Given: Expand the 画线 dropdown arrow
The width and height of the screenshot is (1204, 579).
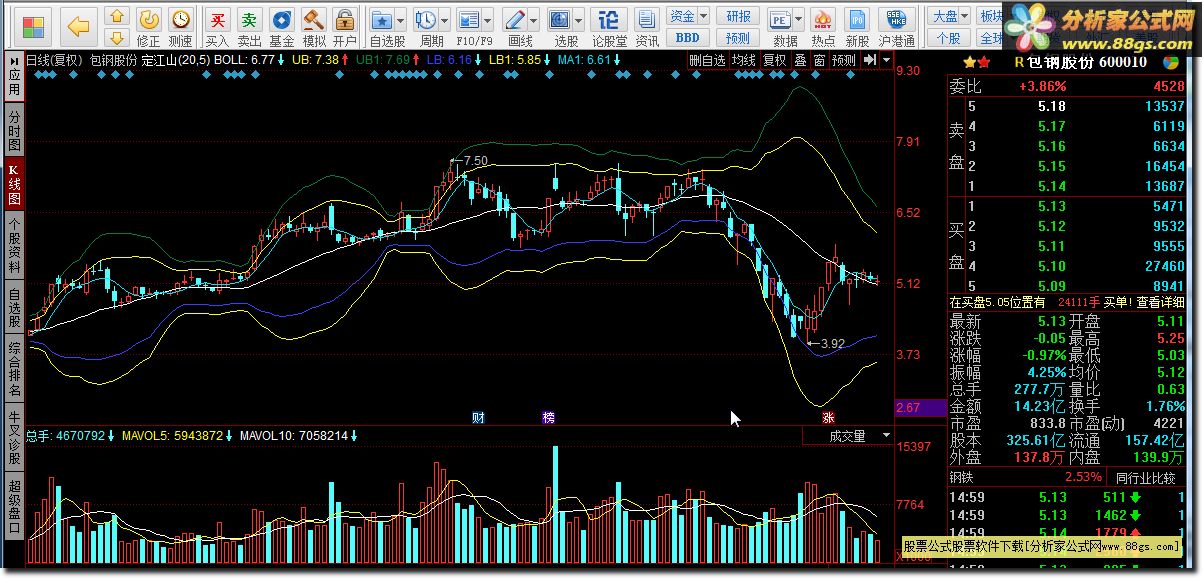Looking at the screenshot, I should (534, 20).
